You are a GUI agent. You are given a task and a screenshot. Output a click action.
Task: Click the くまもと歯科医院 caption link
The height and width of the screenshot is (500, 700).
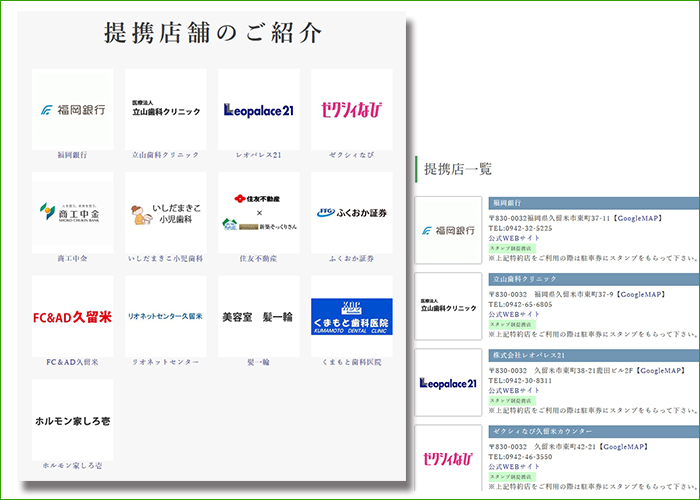352,362
